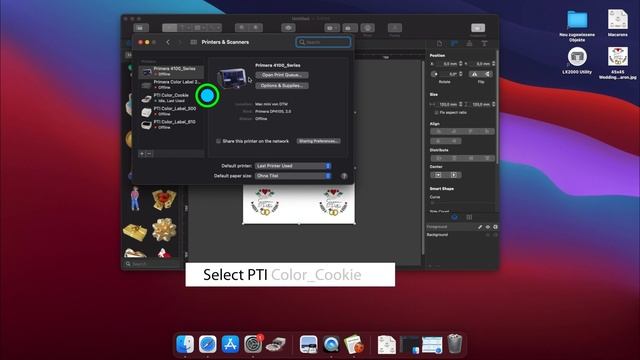Click the clipart search field
This screenshot has width=640, height=360.
[152, 264]
